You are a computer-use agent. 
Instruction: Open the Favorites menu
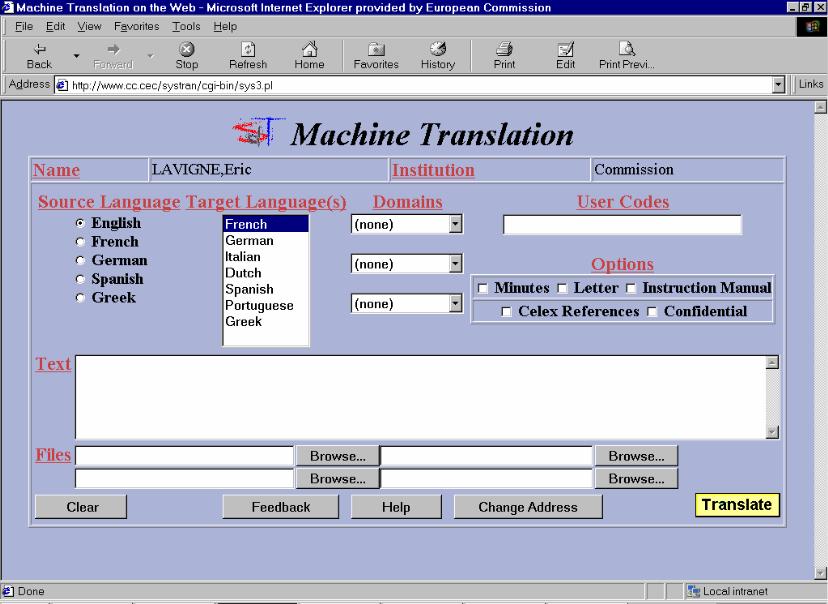point(136,26)
